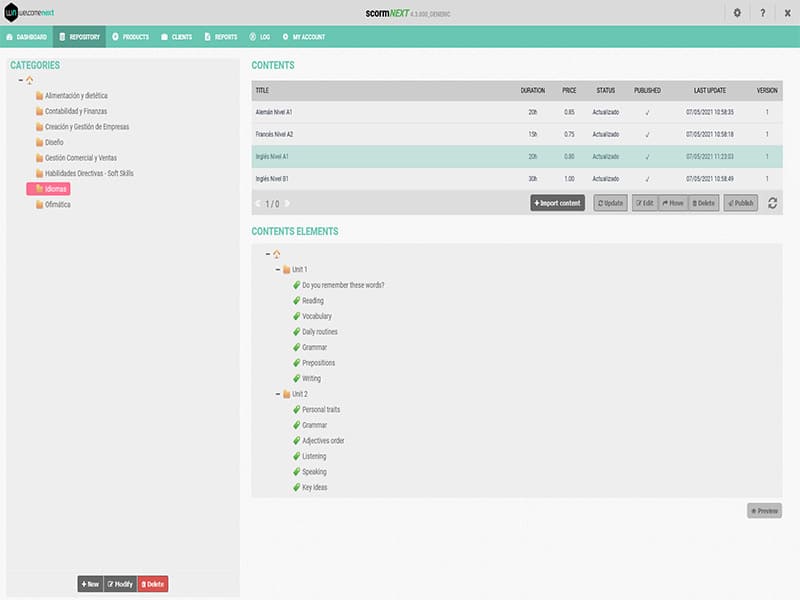Go to the next page arrow in Contents
Screen dimensions: 800x600
coord(287,204)
